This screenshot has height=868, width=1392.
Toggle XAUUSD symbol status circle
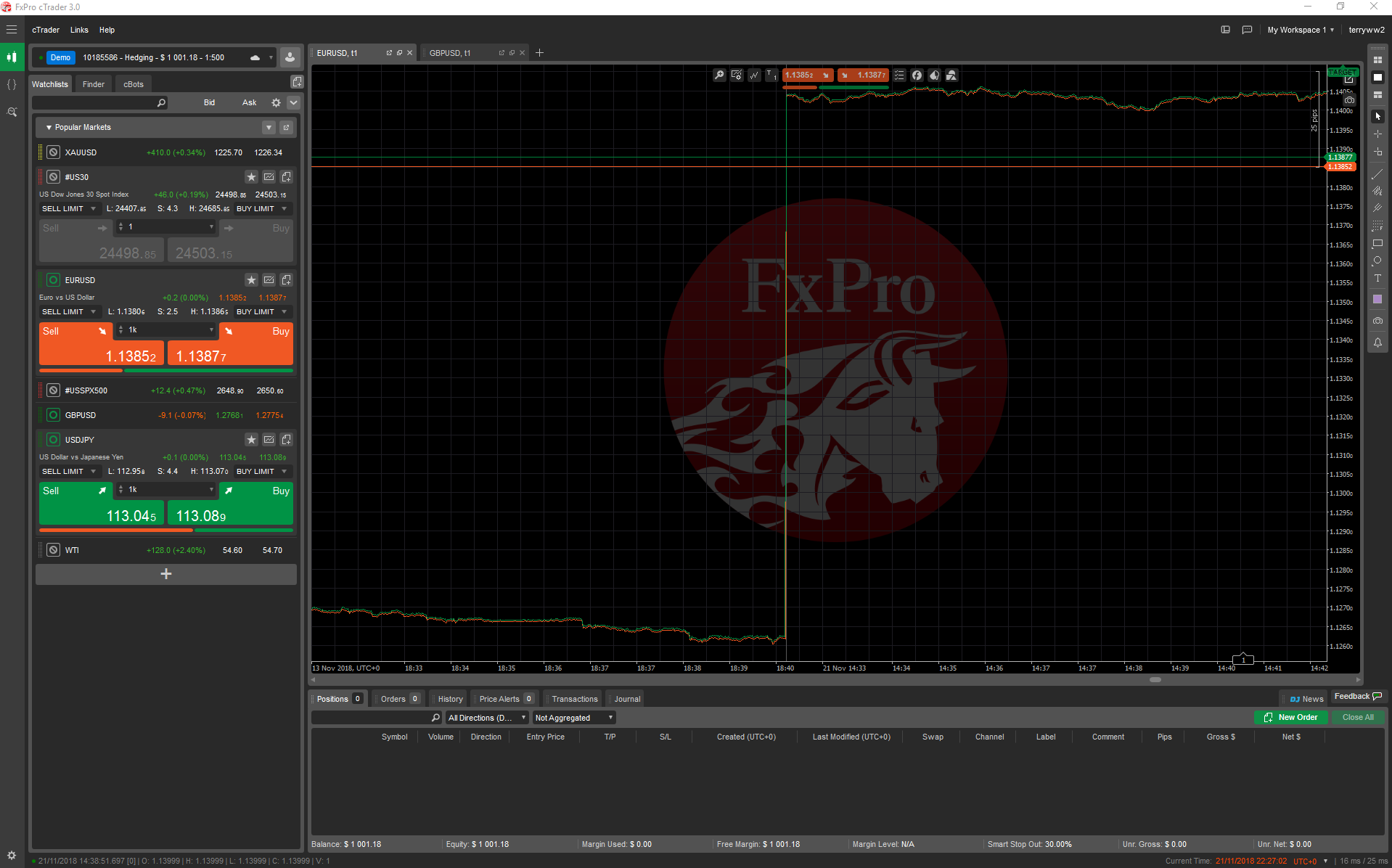click(x=53, y=152)
